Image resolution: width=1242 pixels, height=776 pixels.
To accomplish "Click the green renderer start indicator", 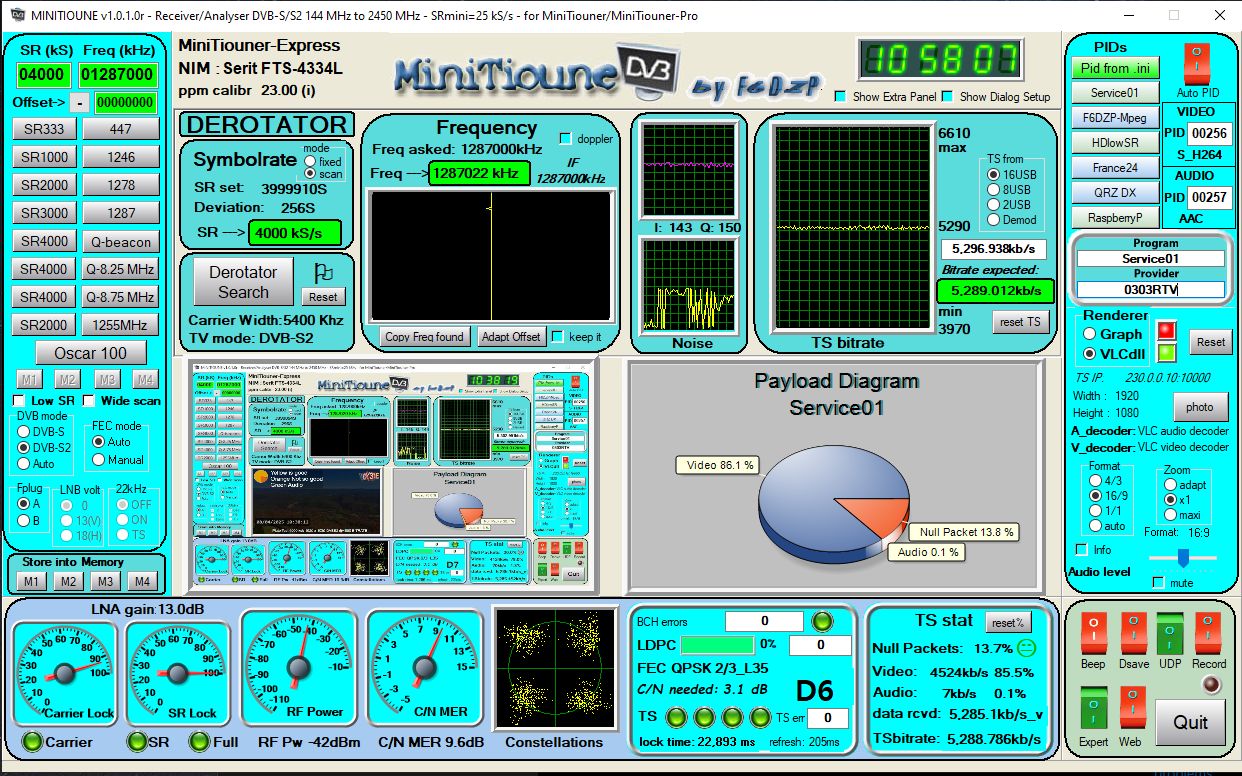I will (1166, 352).
